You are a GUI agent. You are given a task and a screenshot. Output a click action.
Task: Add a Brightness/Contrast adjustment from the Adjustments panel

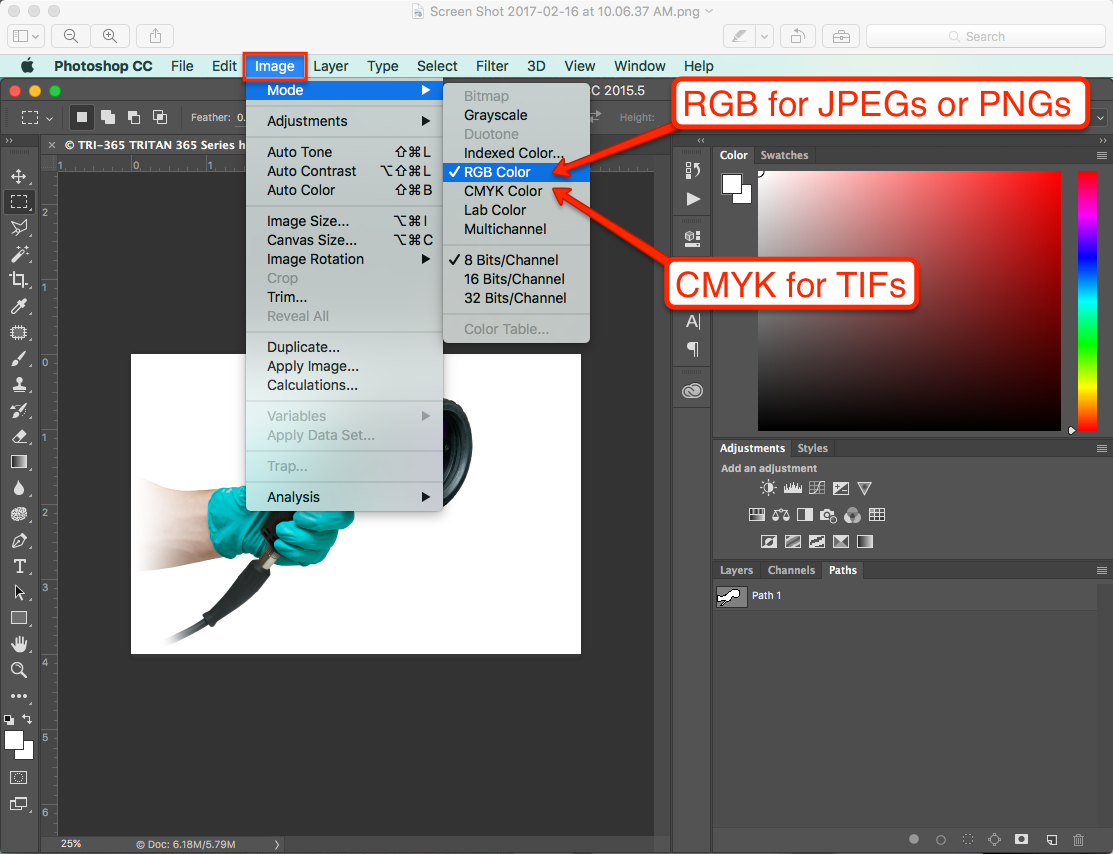768,488
